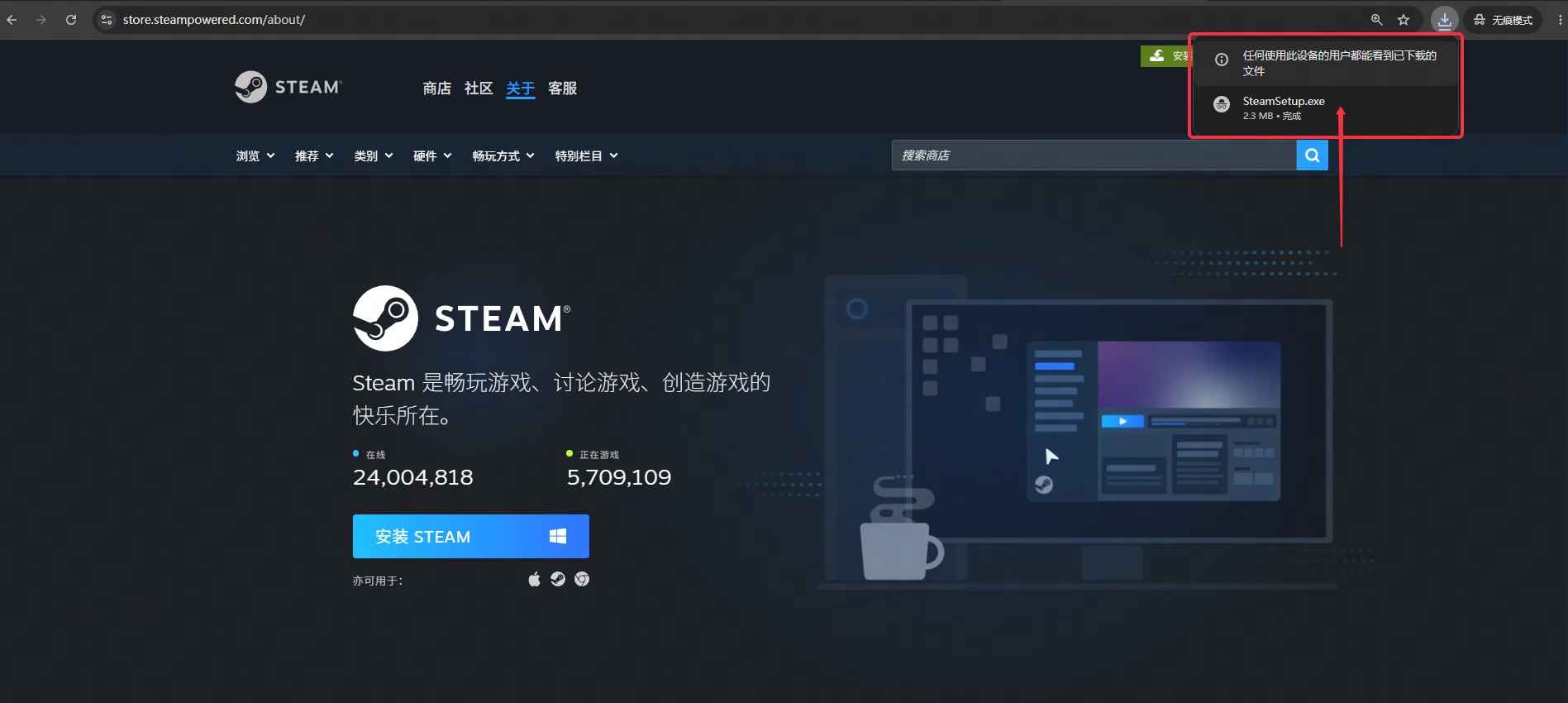Open the page zoom magnifier icon

pos(1377,20)
